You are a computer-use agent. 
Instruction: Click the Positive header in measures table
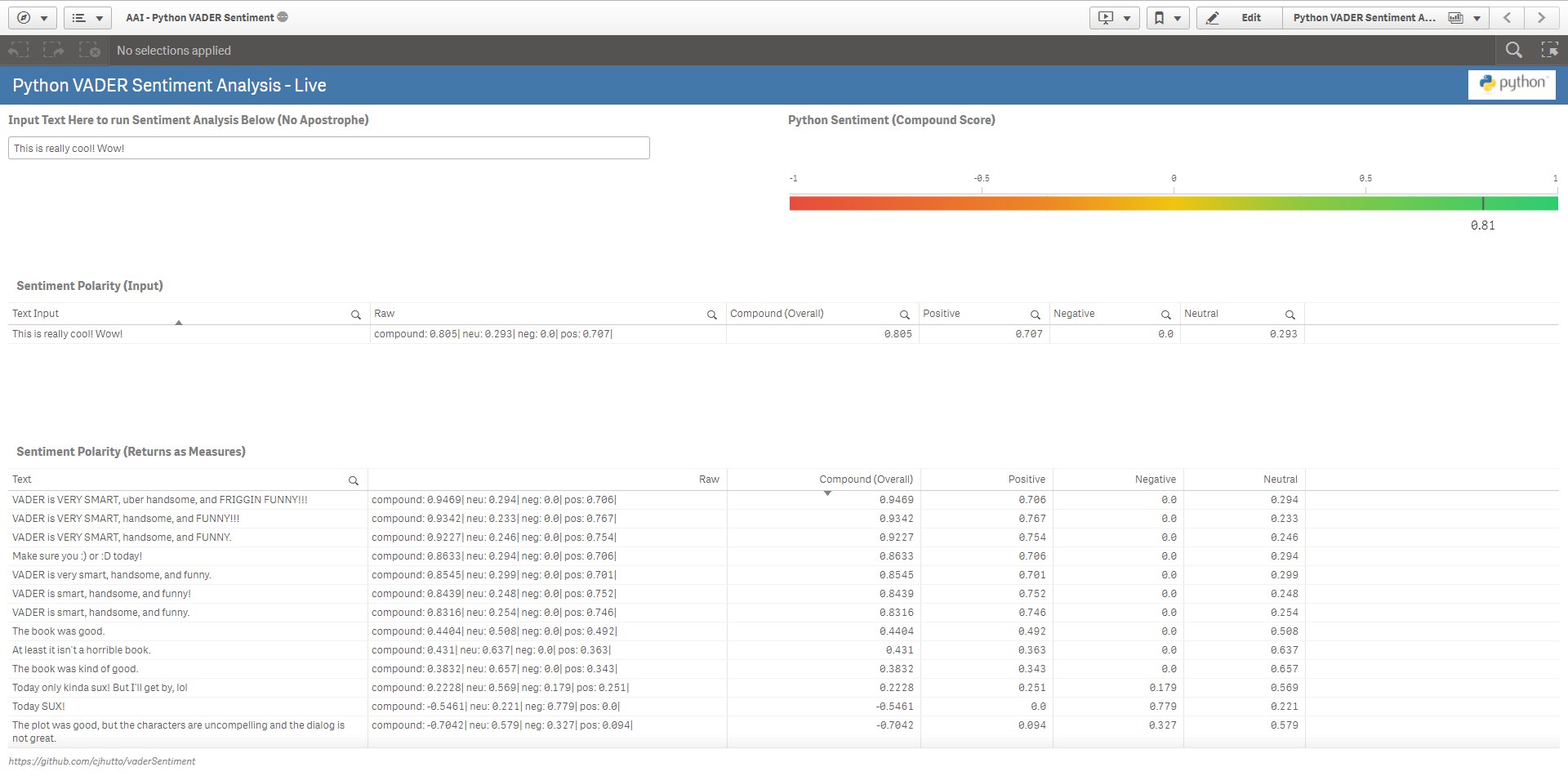1027,479
